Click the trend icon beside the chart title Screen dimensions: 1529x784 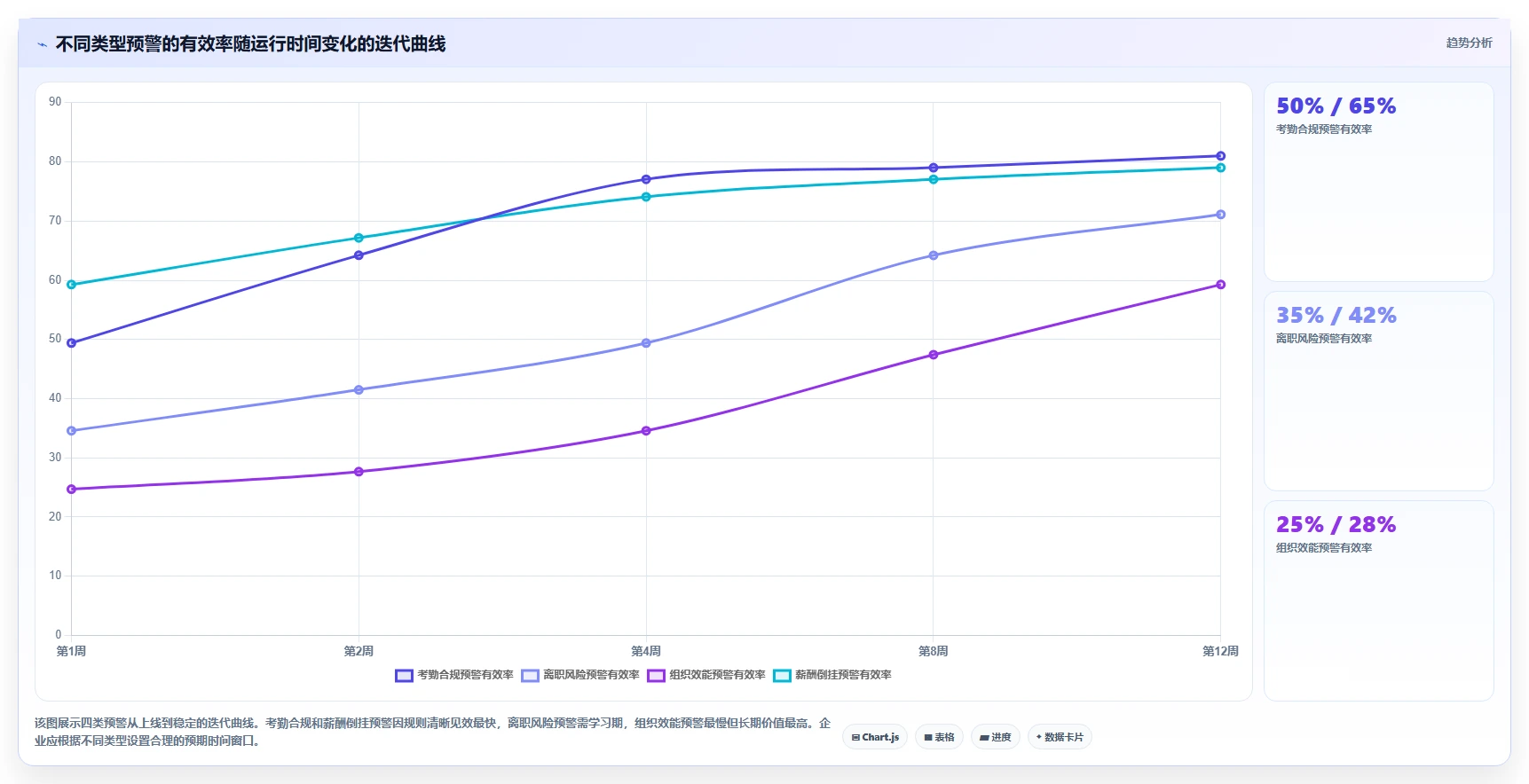(x=42, y=44)
